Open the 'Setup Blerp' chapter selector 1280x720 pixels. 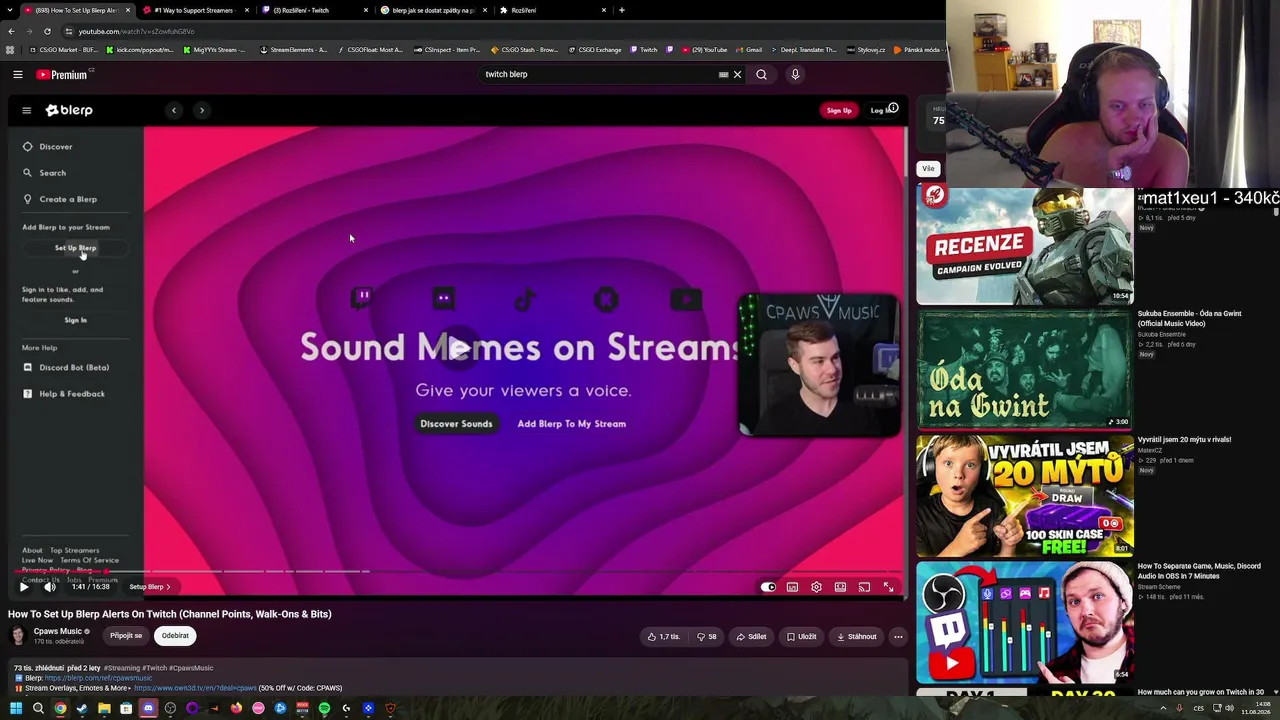pos(150,587)
